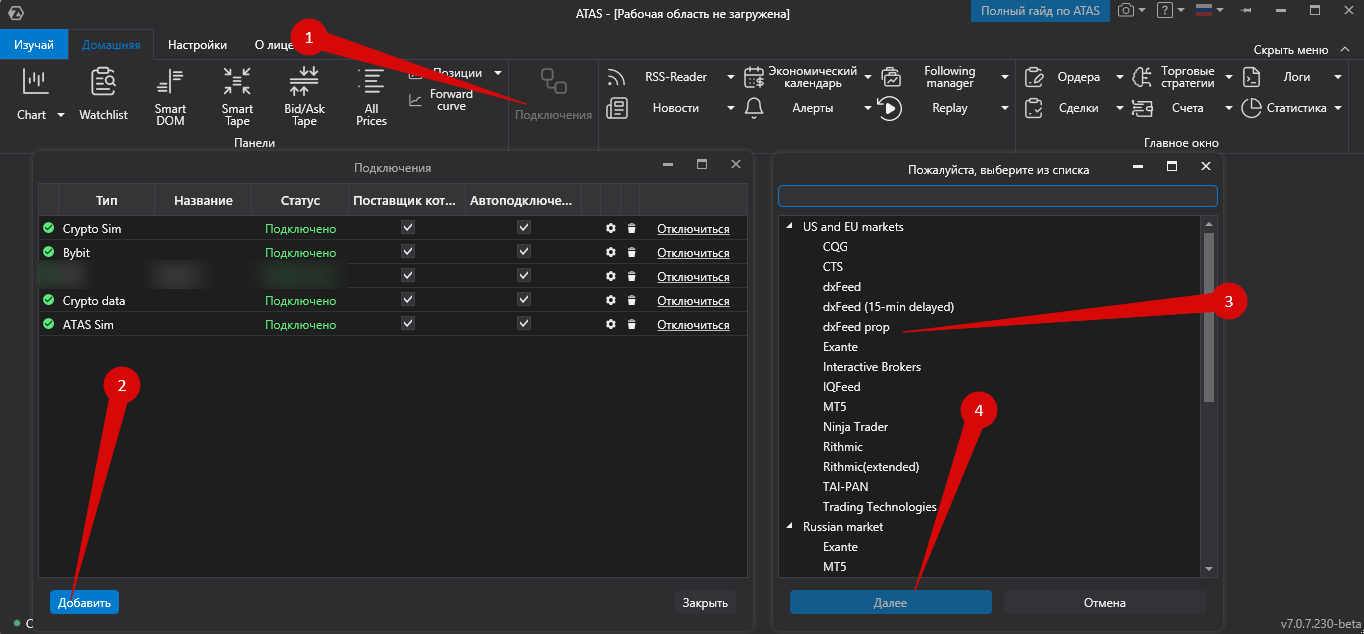
Task: Sort by the Статус column header
Action: click(x=300, y=200)
